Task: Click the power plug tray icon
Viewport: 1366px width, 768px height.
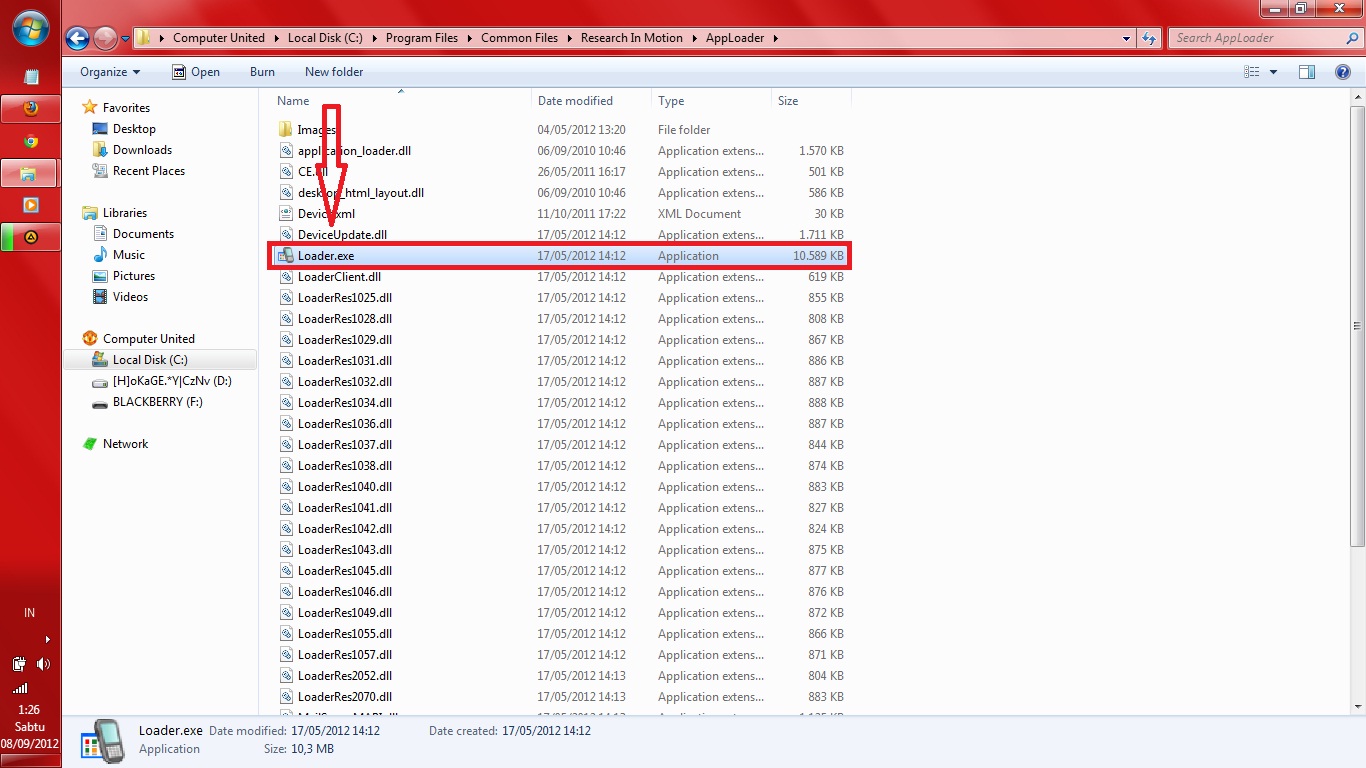Action: [19, 664]
